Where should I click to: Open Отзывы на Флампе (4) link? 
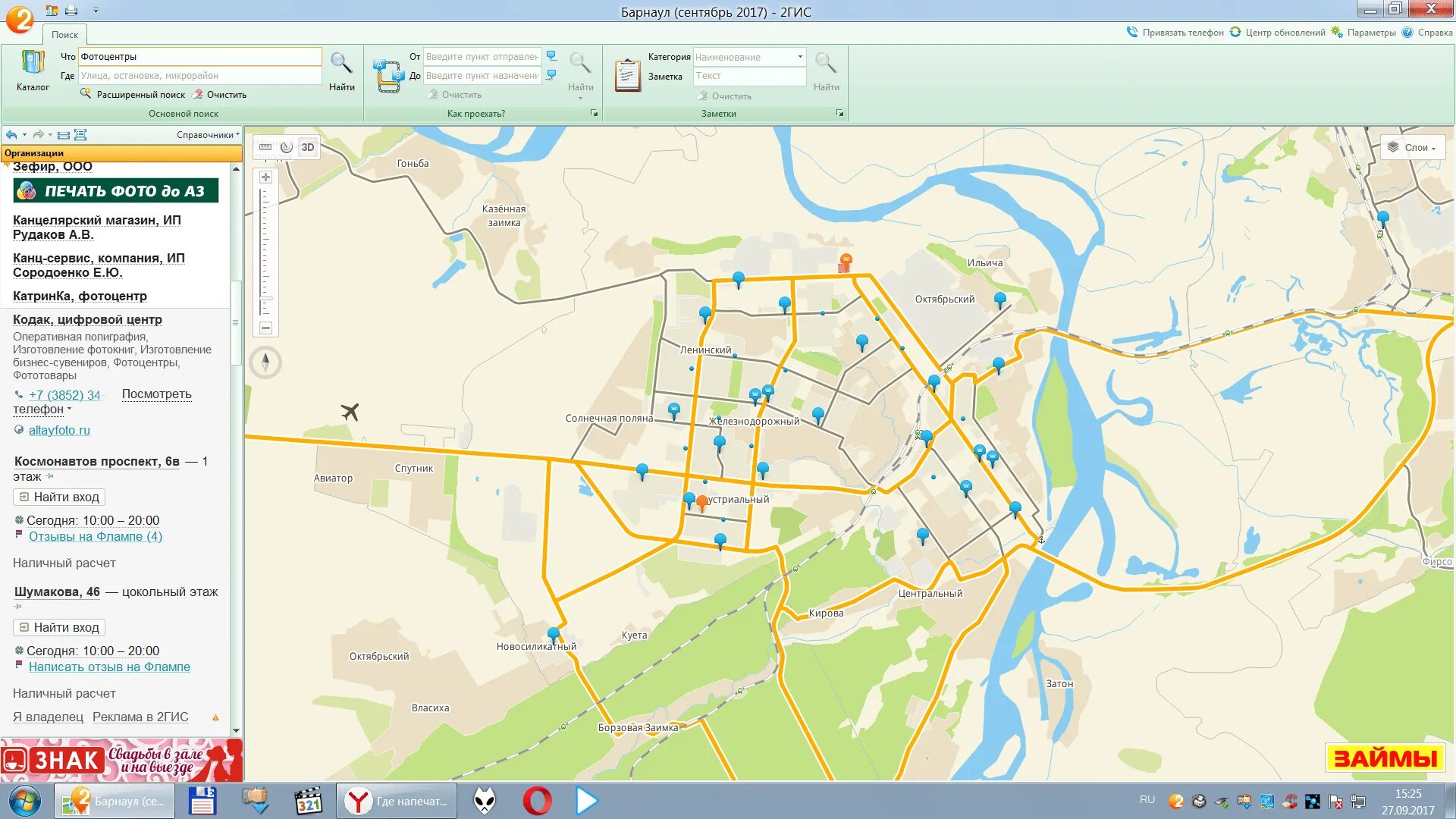pyautogui.click(x=96, y=536)
